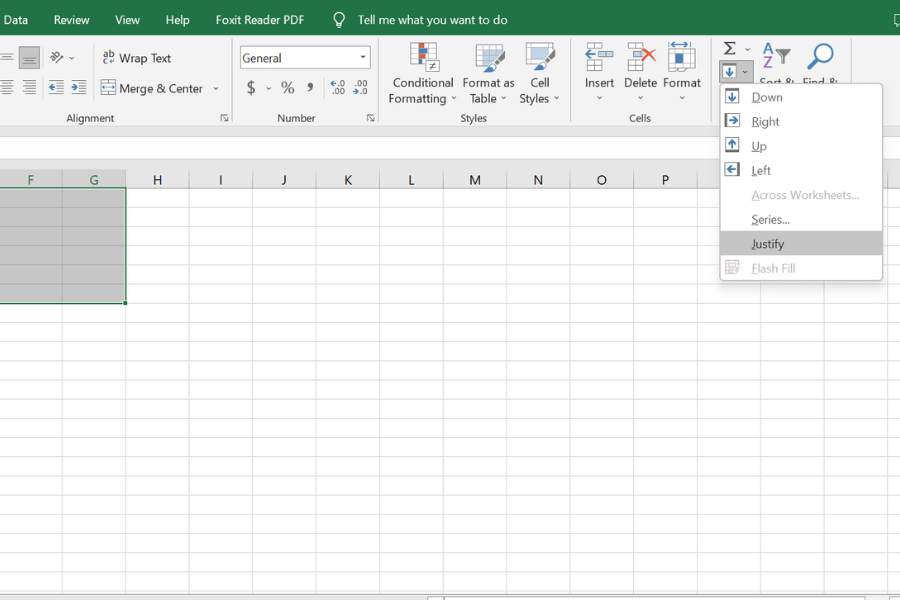Select Series... in the Fill menu

[770, 220]
